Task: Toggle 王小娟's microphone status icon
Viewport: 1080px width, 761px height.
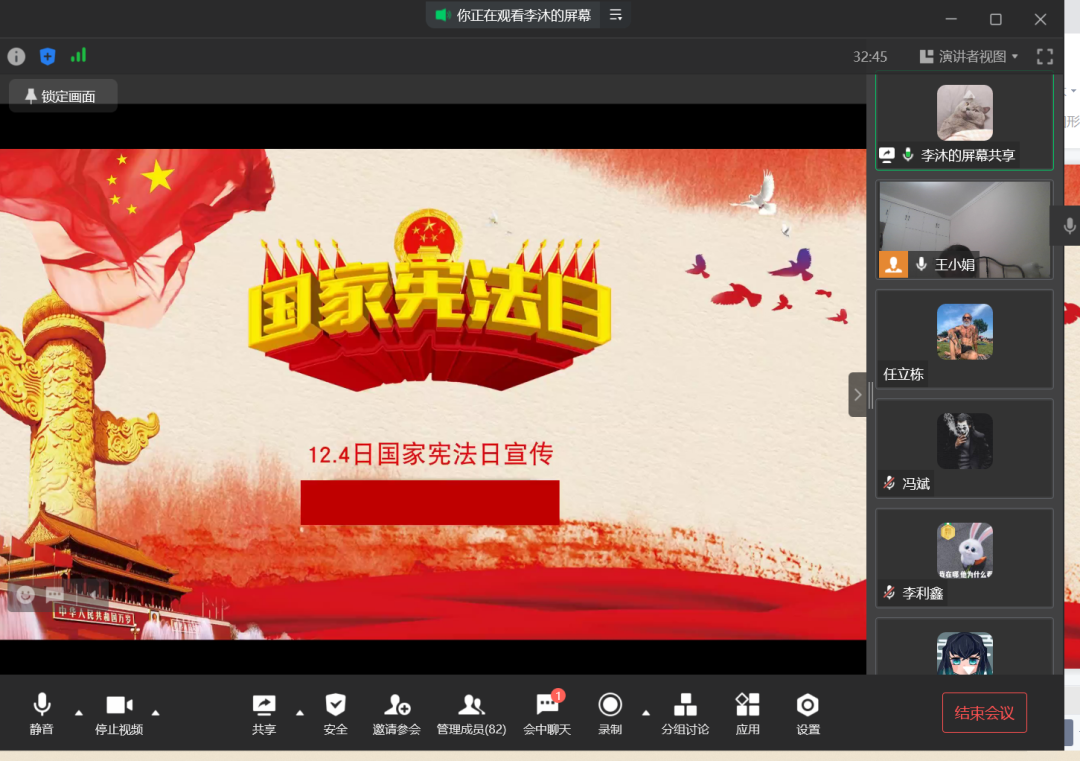Action: tap(920, 265)
